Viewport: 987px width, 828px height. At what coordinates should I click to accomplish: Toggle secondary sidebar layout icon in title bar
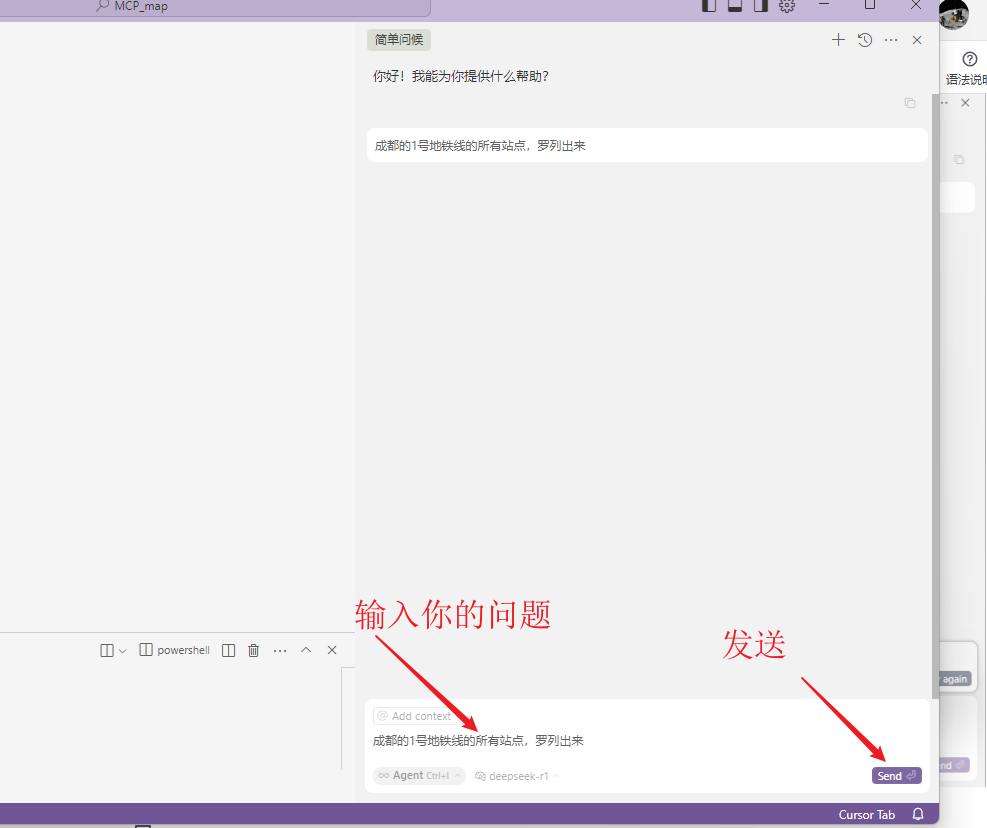pos(761,6)
